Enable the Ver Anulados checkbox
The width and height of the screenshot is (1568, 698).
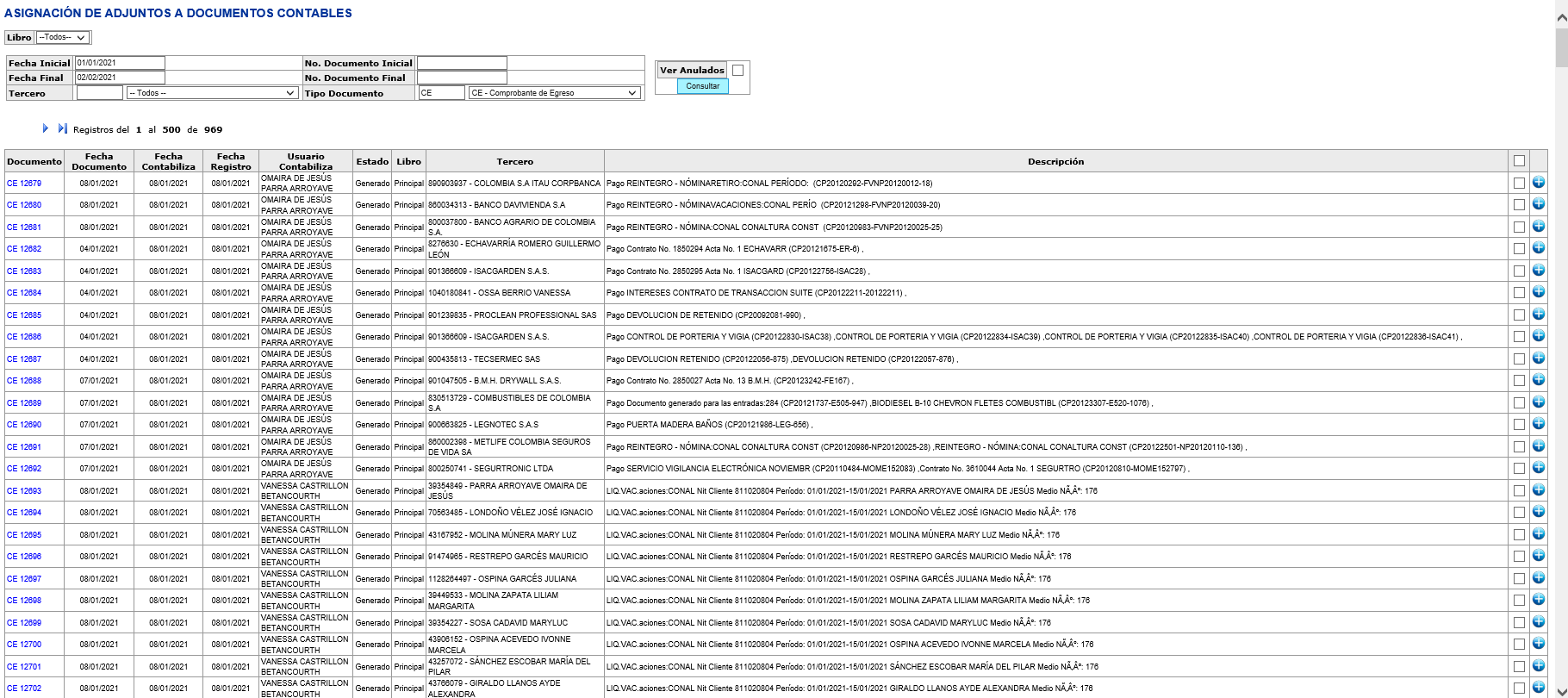(737, 70)
